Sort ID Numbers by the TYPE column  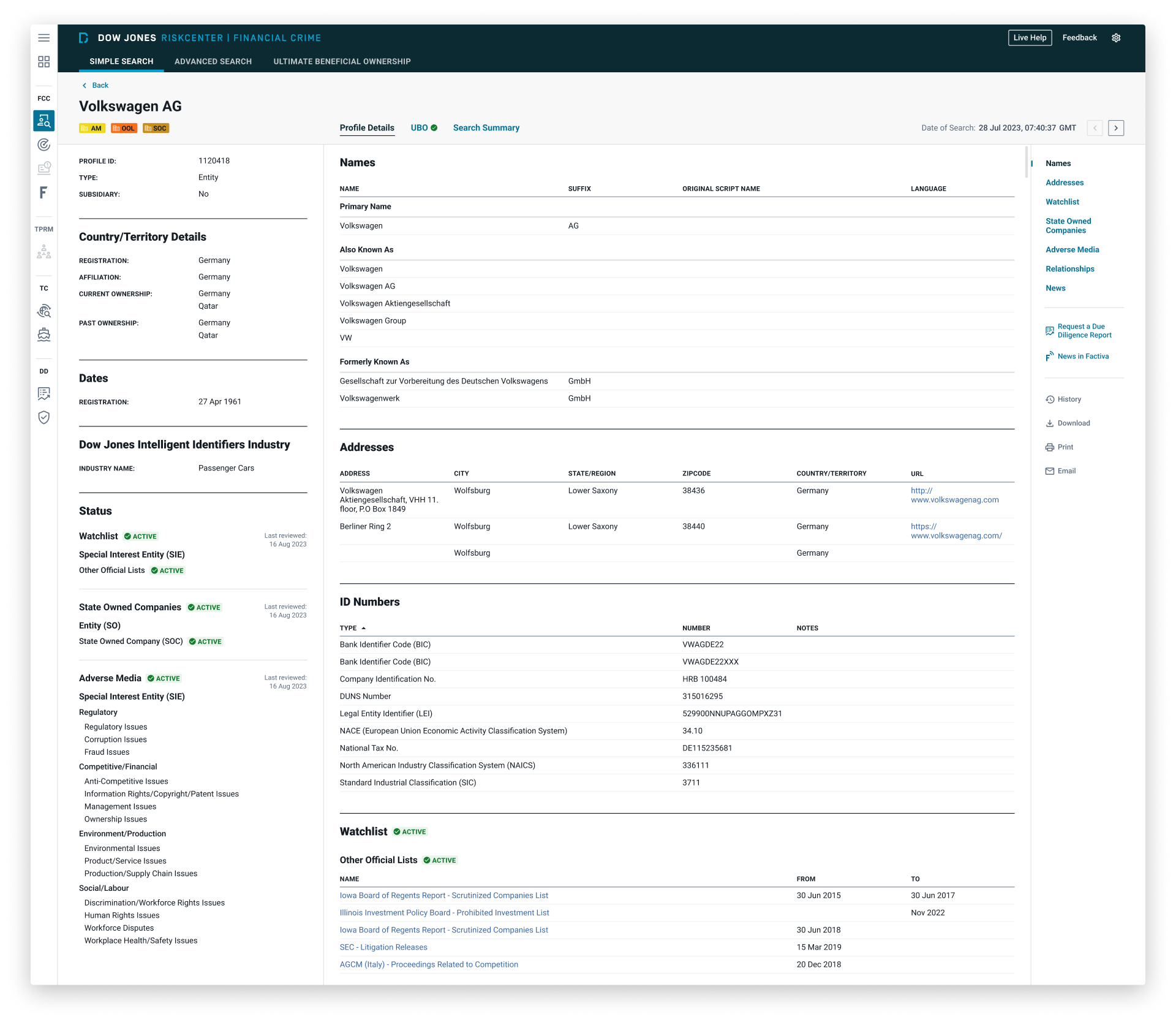point(353,628)
